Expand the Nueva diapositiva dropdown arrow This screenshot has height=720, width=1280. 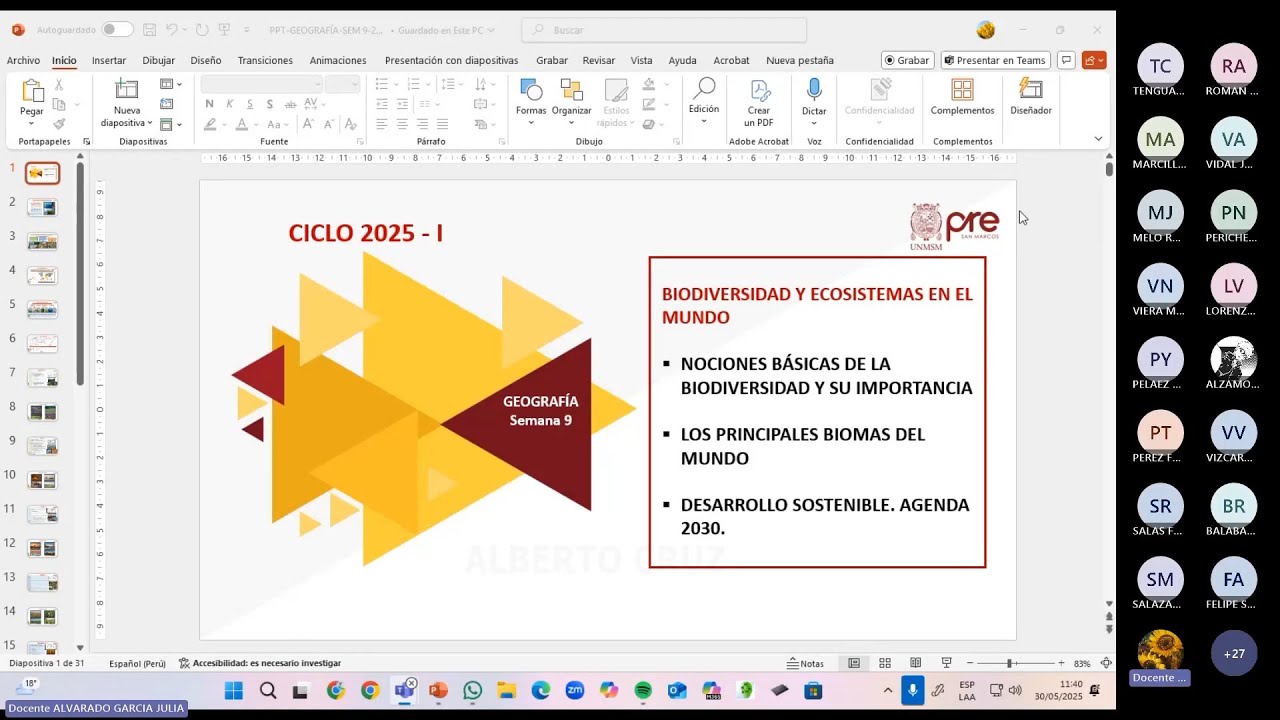[150, 124]
